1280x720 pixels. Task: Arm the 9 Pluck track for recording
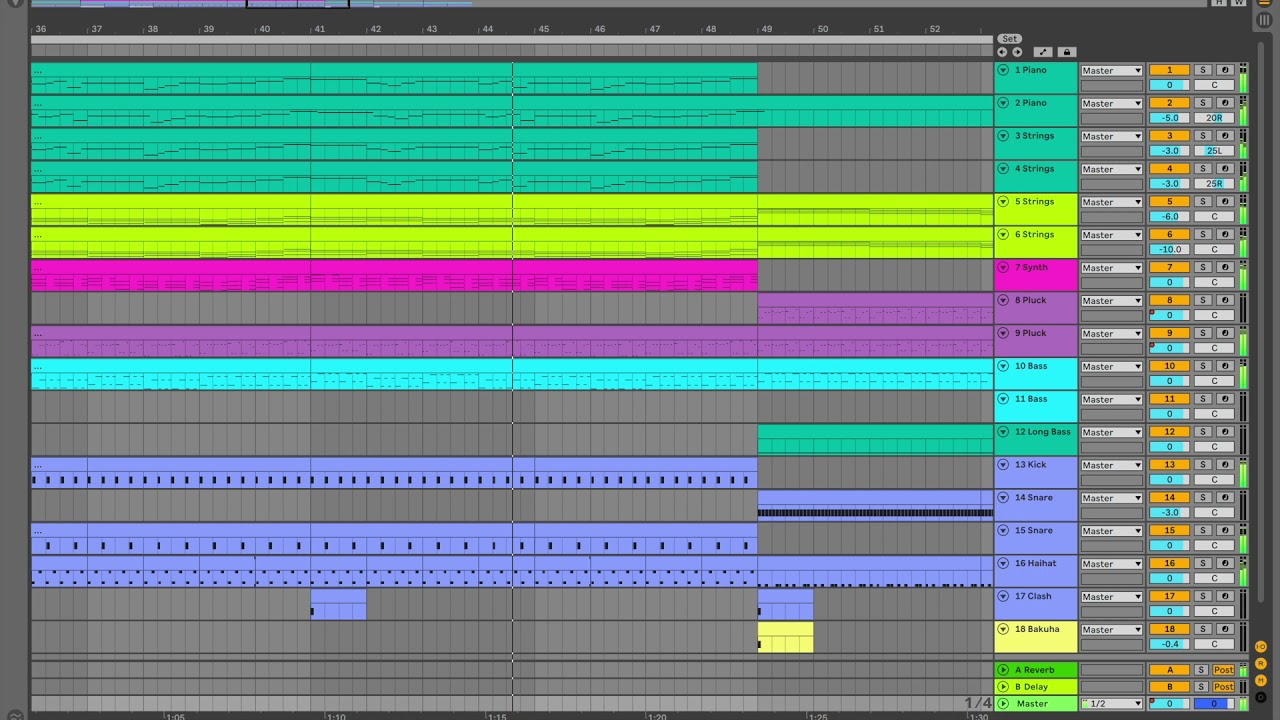tap(1224, 334)
